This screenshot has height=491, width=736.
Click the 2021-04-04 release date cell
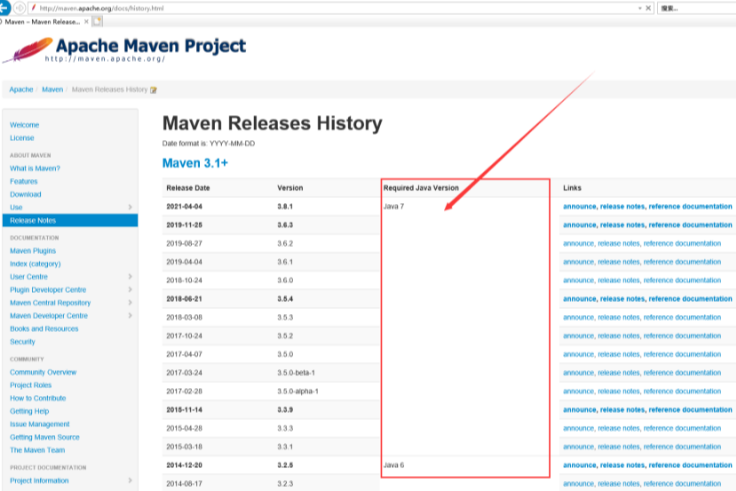pyautogui.click(x=184, y=207)
